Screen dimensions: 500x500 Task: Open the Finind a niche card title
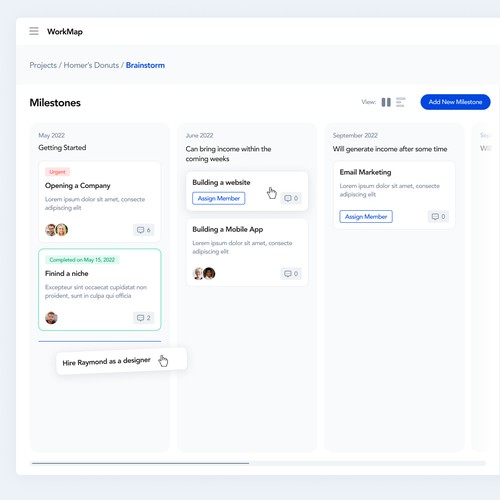[x=67, y=273]
